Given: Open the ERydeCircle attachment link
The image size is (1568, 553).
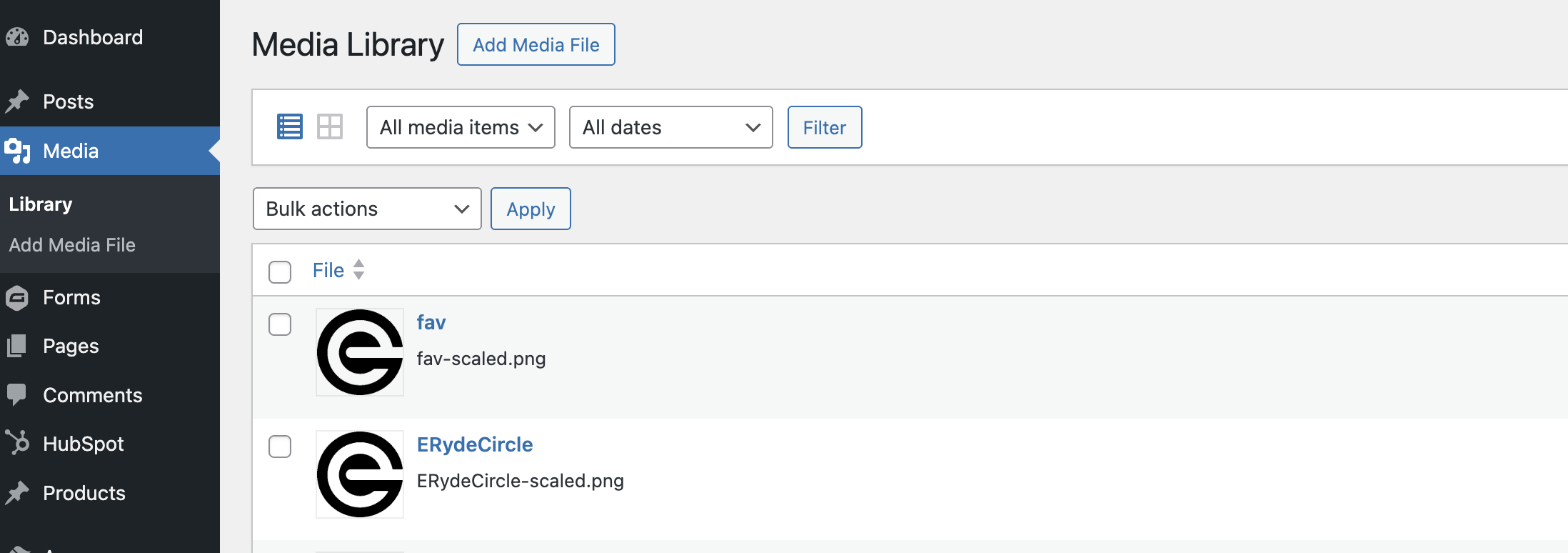Looking at the screenshot, I should coord(474,444).
